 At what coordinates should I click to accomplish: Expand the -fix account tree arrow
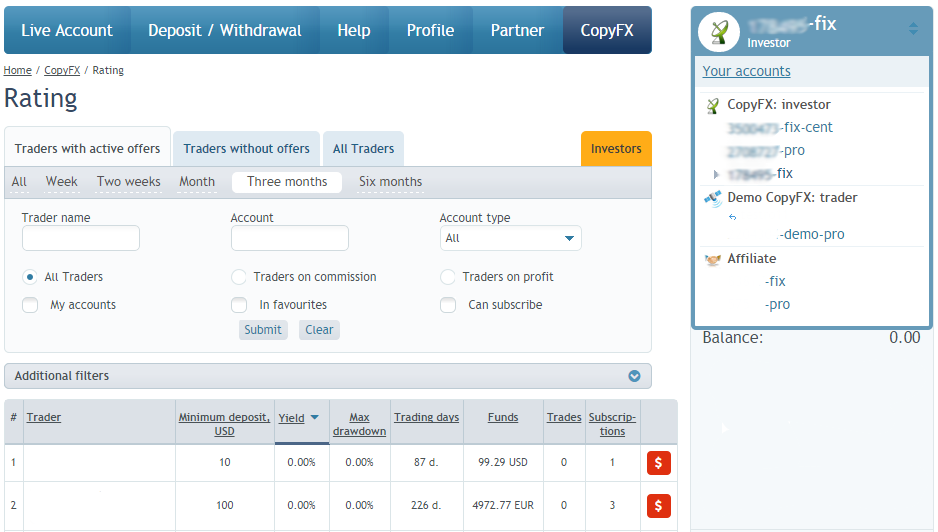pos(716,175)
